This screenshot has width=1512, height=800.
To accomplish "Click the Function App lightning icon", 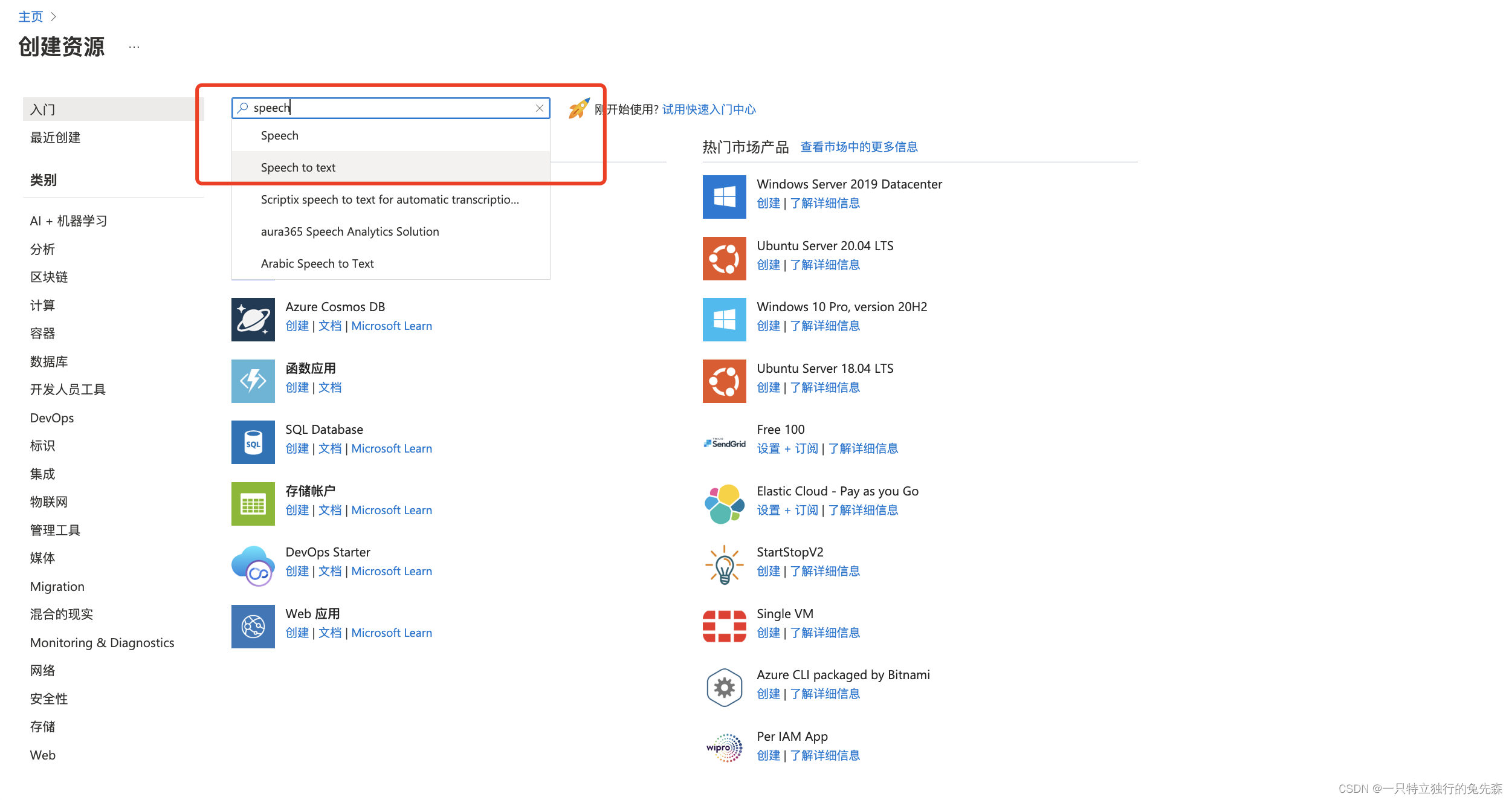I will click(253, 381).
